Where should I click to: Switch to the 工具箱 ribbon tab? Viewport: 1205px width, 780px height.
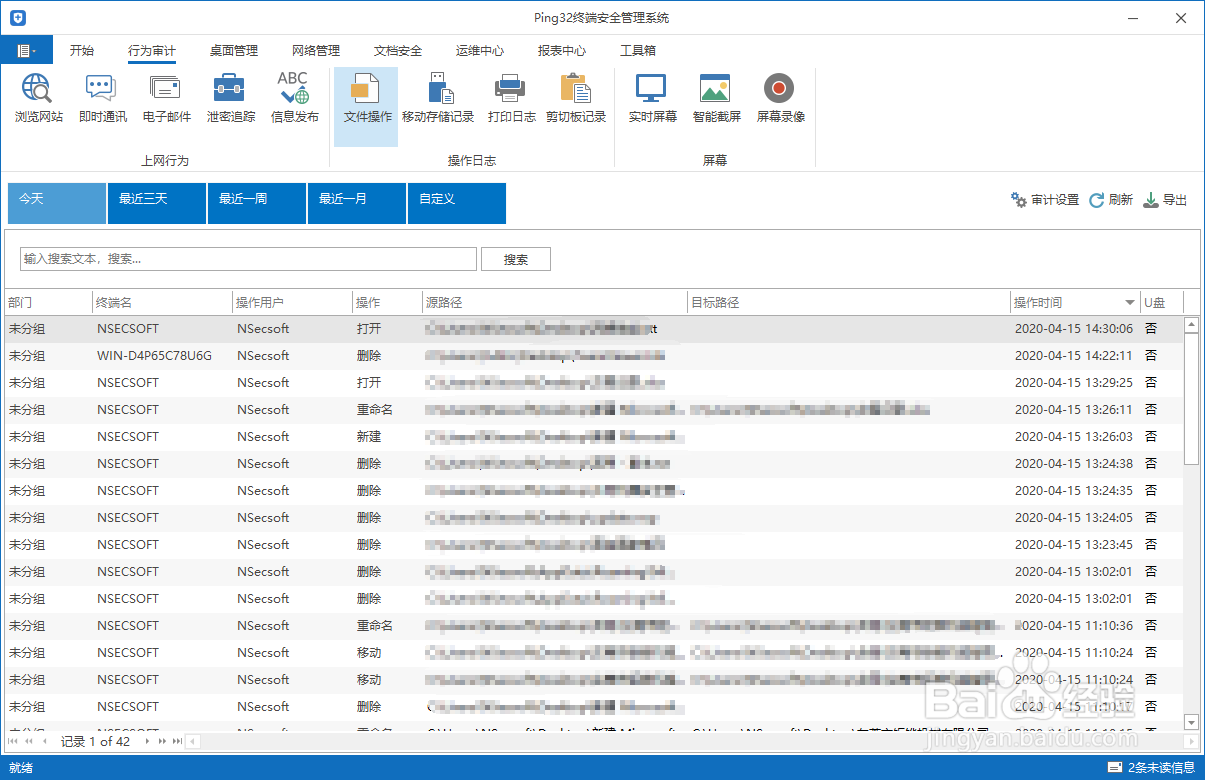pyautogui.click(x=638, y=50)
